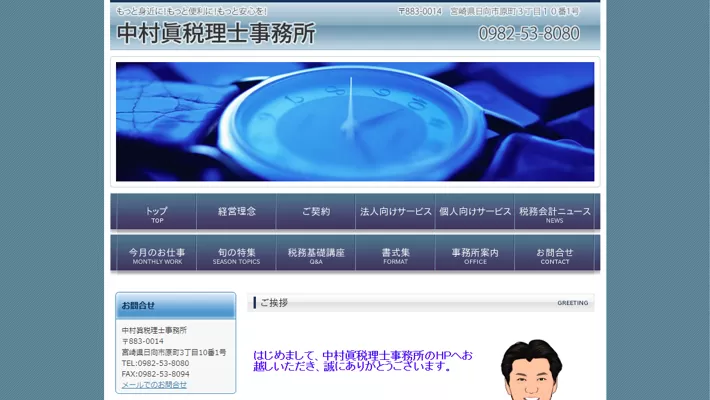Screen dimensions: 710x400
Task: Open お問合せ (CONTACT) in navigation bar
Action: pos(555,255)
